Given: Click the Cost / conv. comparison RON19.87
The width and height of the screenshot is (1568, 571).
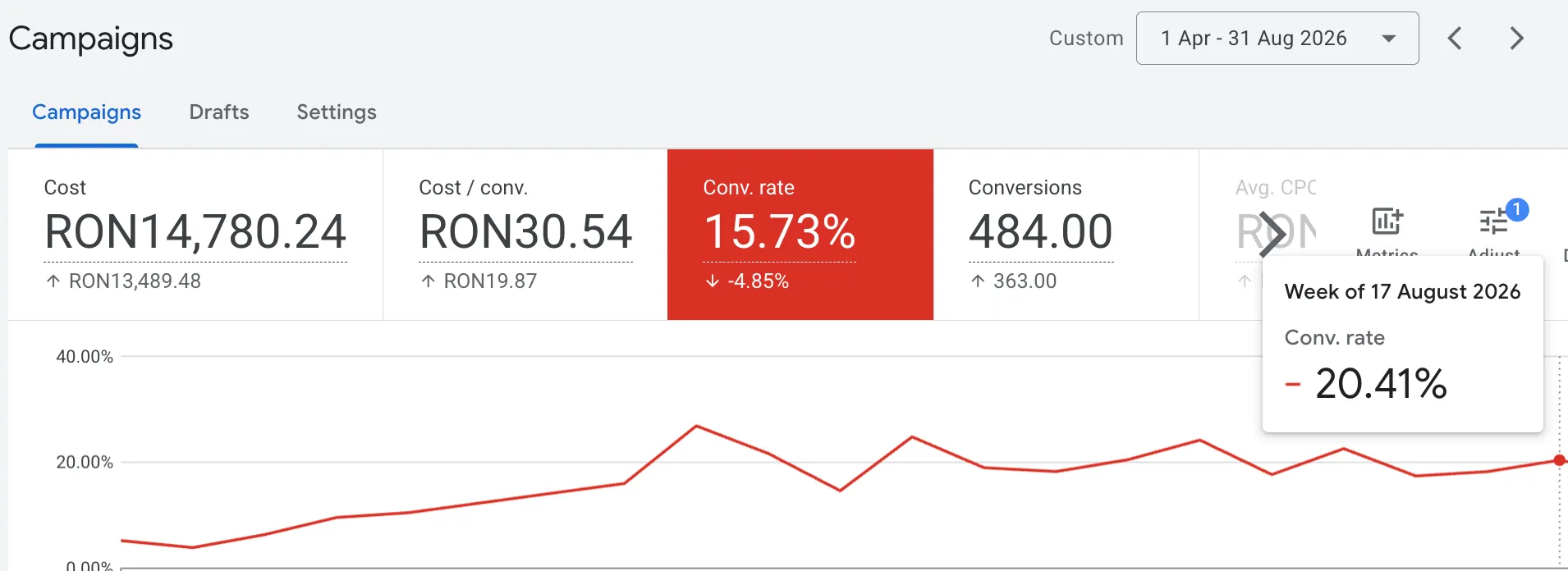Looking at the screenshot, I should coord(490,281).
